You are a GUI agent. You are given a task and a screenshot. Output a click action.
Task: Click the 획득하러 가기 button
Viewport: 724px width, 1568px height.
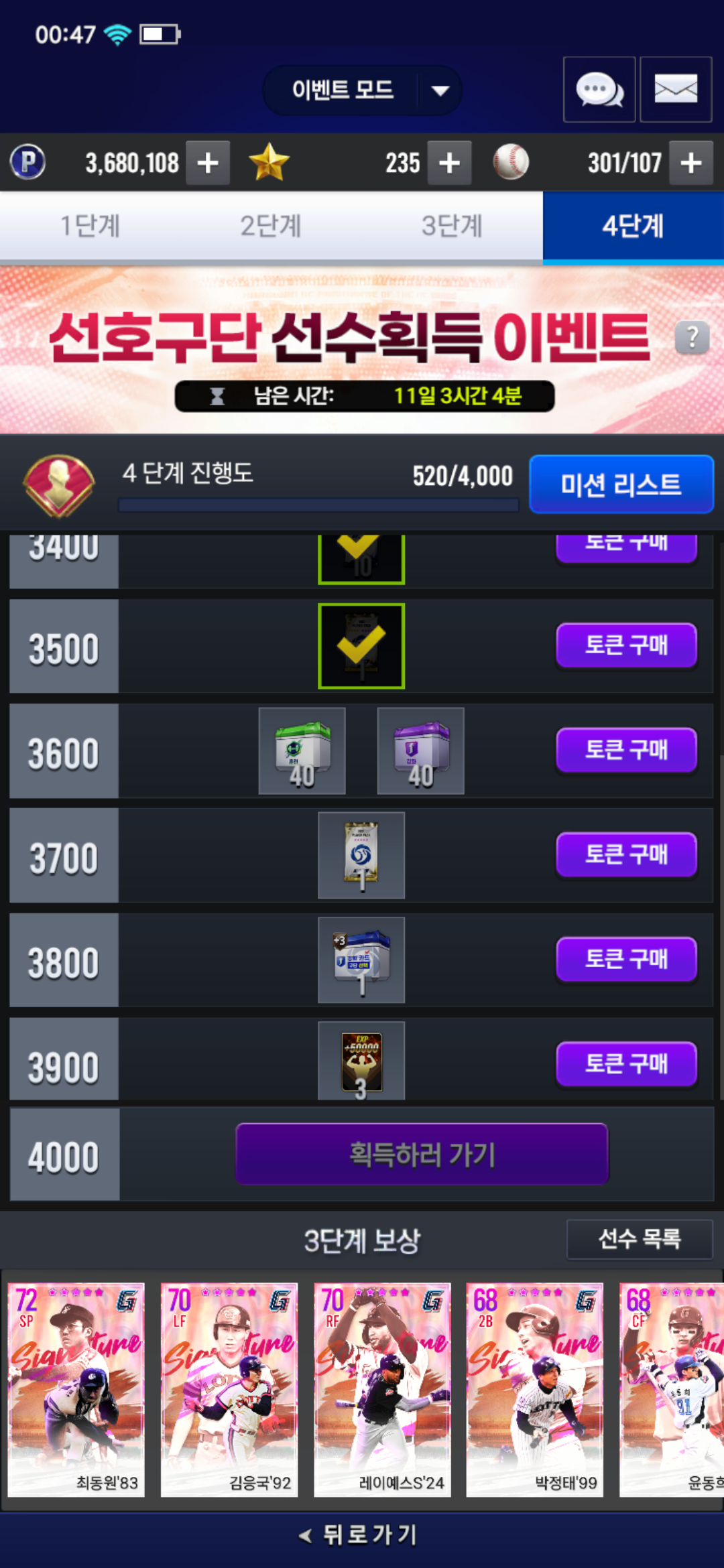(422, 1154)
